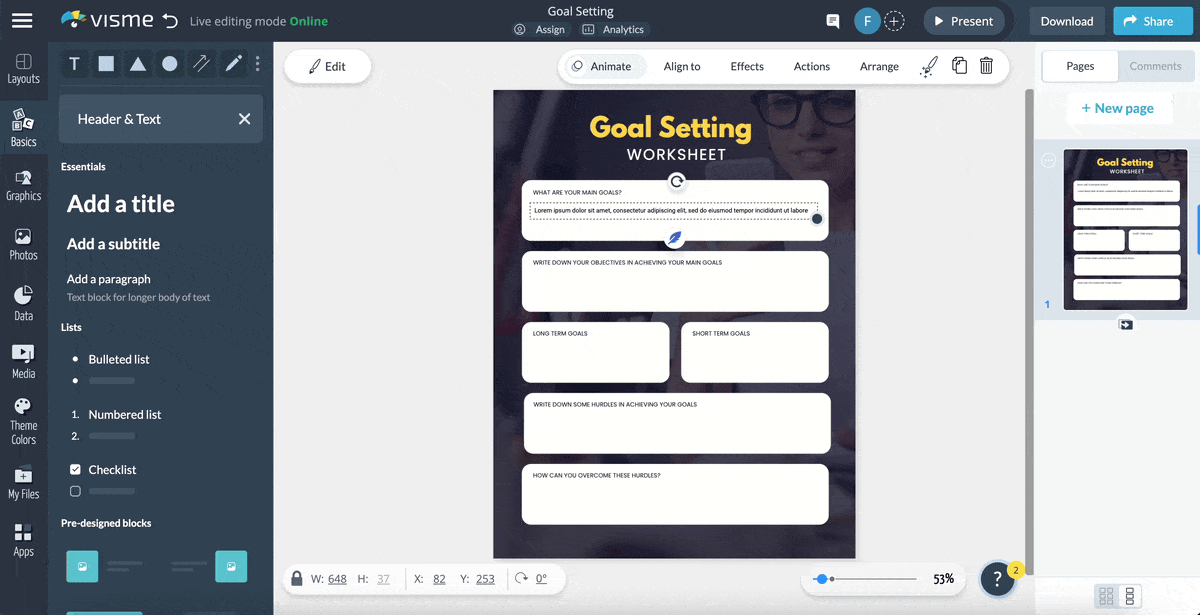This screenshot has height=615, width=1200.
Task: Open the Graphics panel in the sidebar
Action: coord(24,185)
